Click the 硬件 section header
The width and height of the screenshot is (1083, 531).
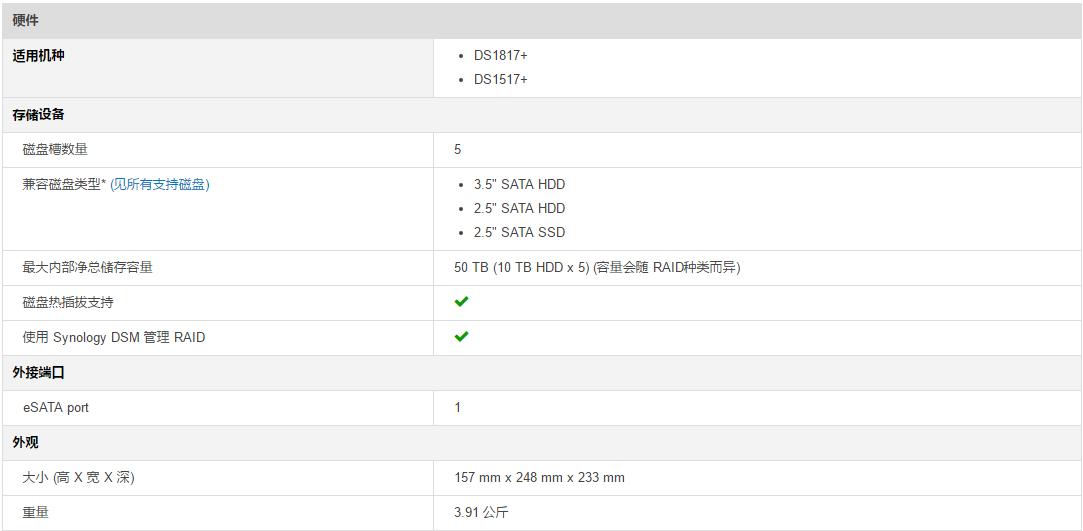(x=26, y=20)
